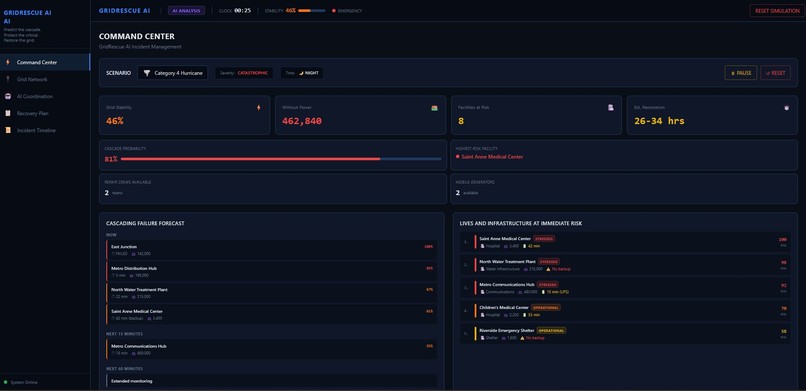
Task: View the Incident Timeline page
Action: (45, 130)
